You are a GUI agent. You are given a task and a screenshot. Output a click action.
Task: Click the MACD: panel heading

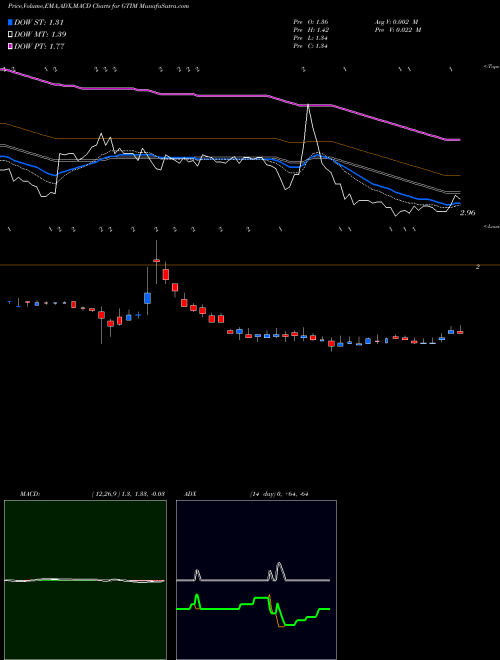(x=30, y=494)
